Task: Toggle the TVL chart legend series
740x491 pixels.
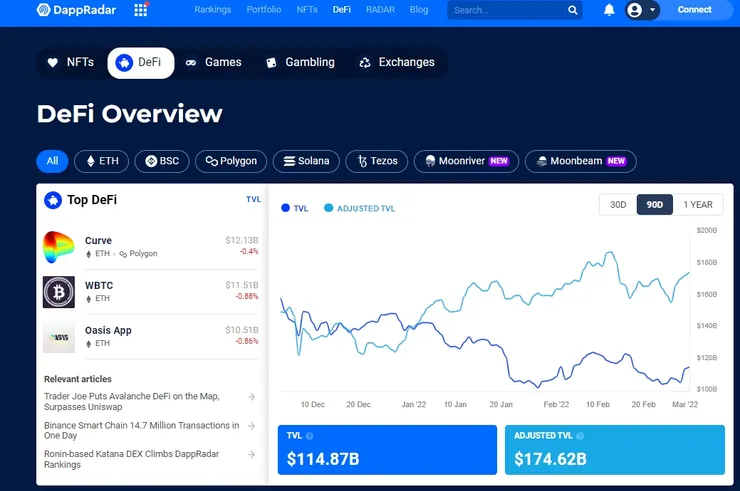Action: [x=294, y=208]
